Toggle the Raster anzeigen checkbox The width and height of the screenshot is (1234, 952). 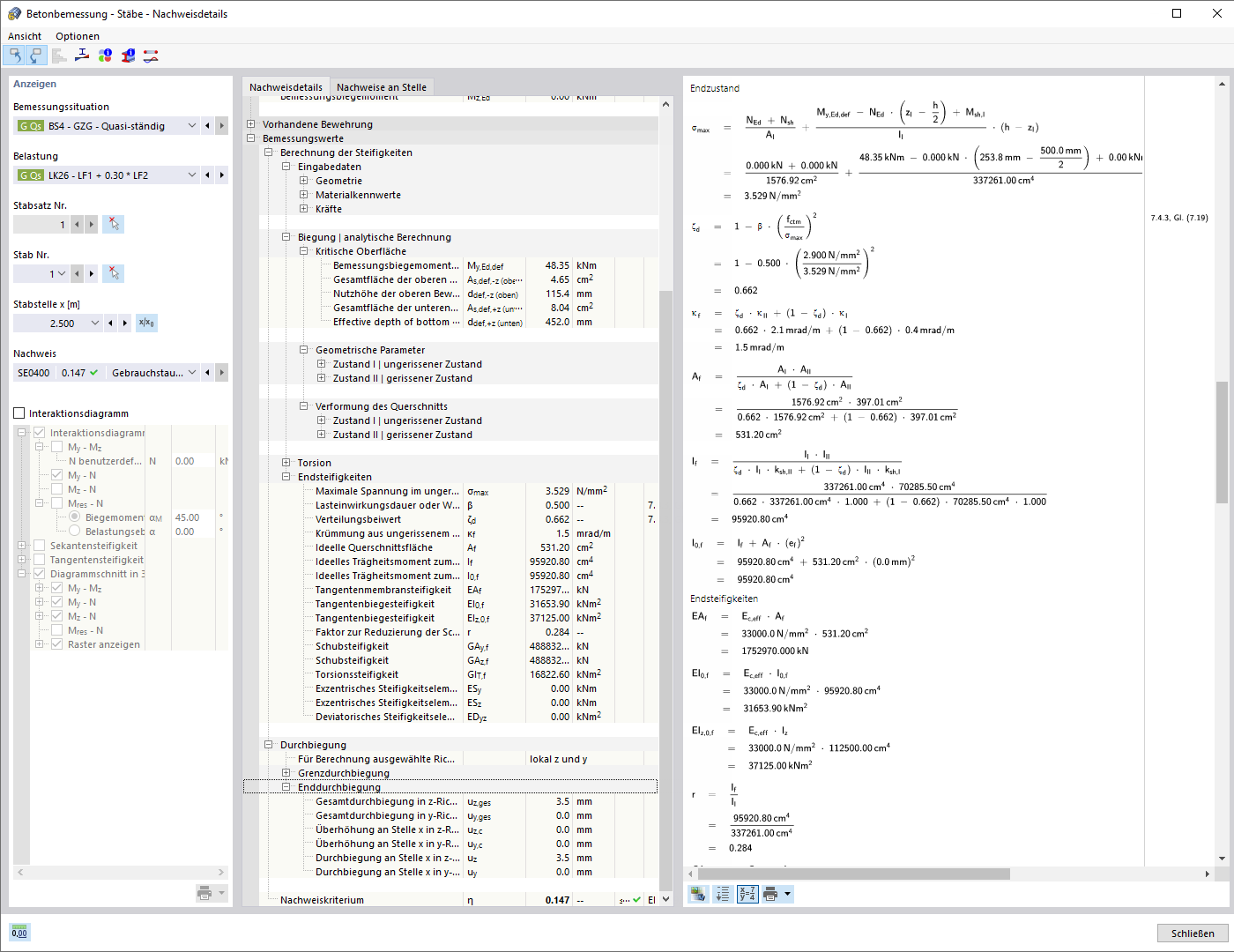56,644
